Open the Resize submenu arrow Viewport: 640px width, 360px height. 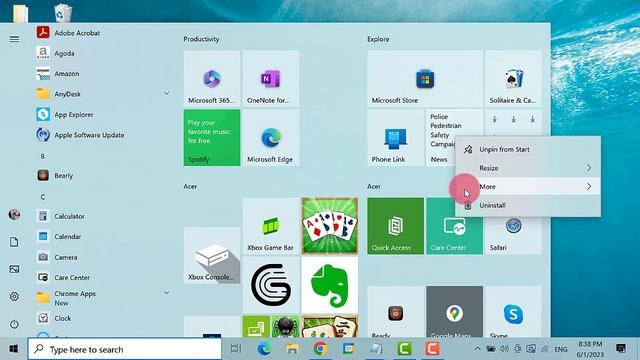[x=589, y=168]
